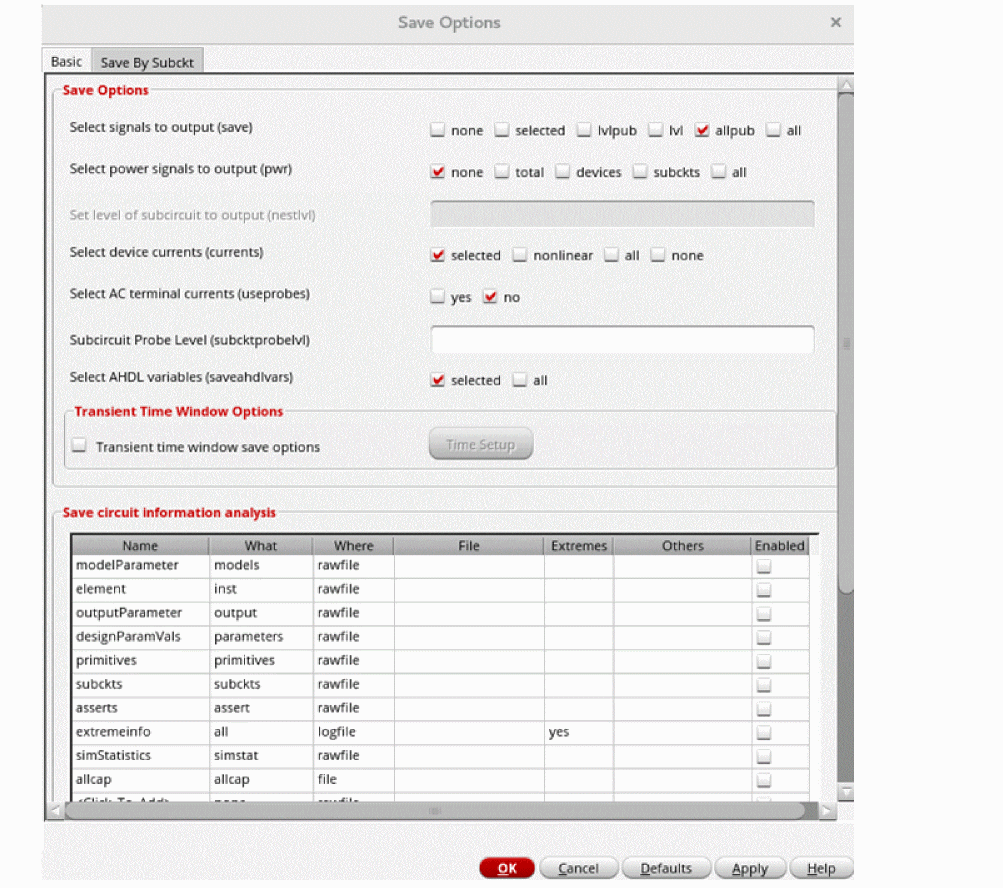Enable Transient time window save options

pyautogui.click(x=80, y=447)
